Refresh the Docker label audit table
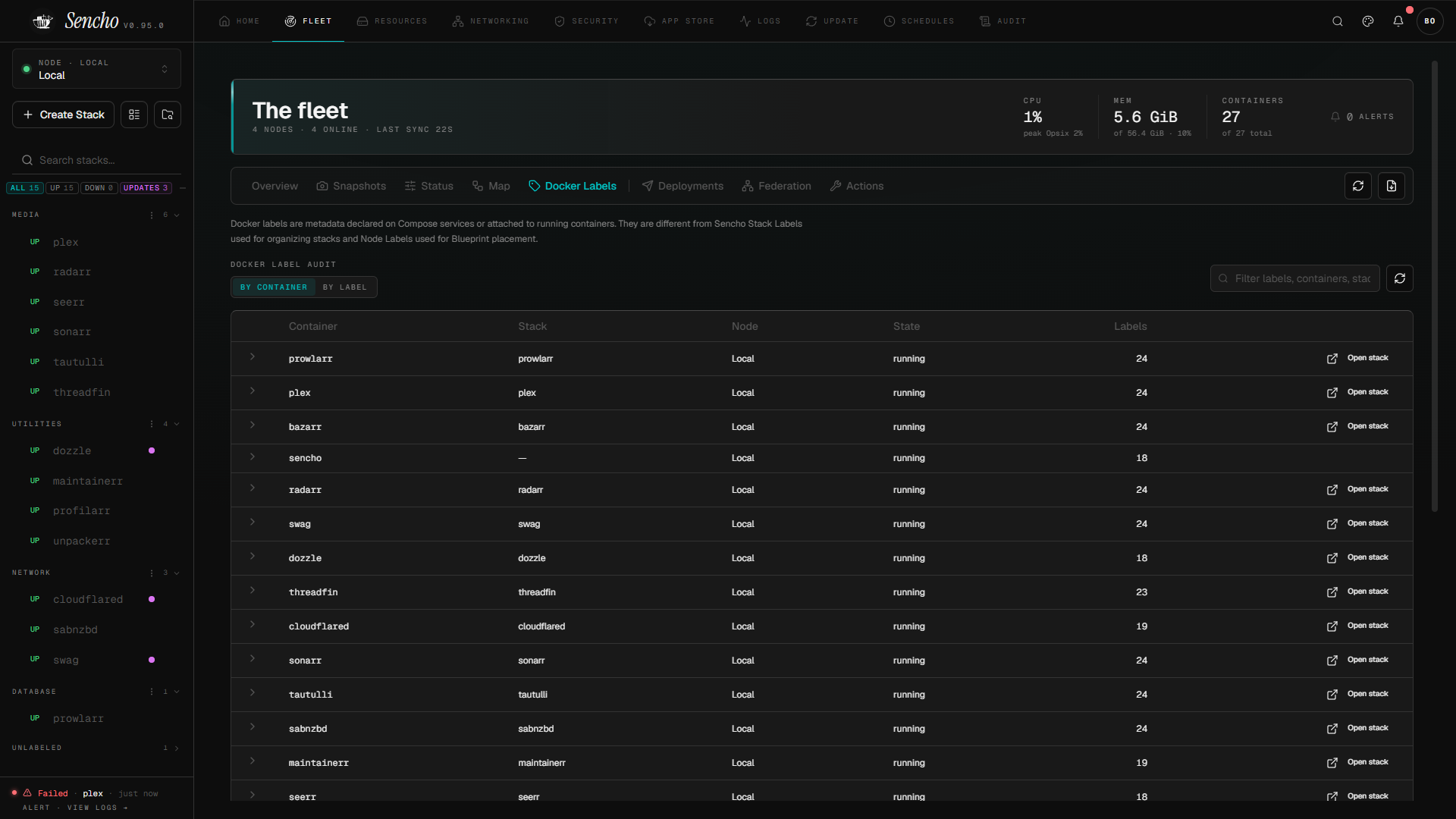 pyautogui.click(x=1400, y=278)
